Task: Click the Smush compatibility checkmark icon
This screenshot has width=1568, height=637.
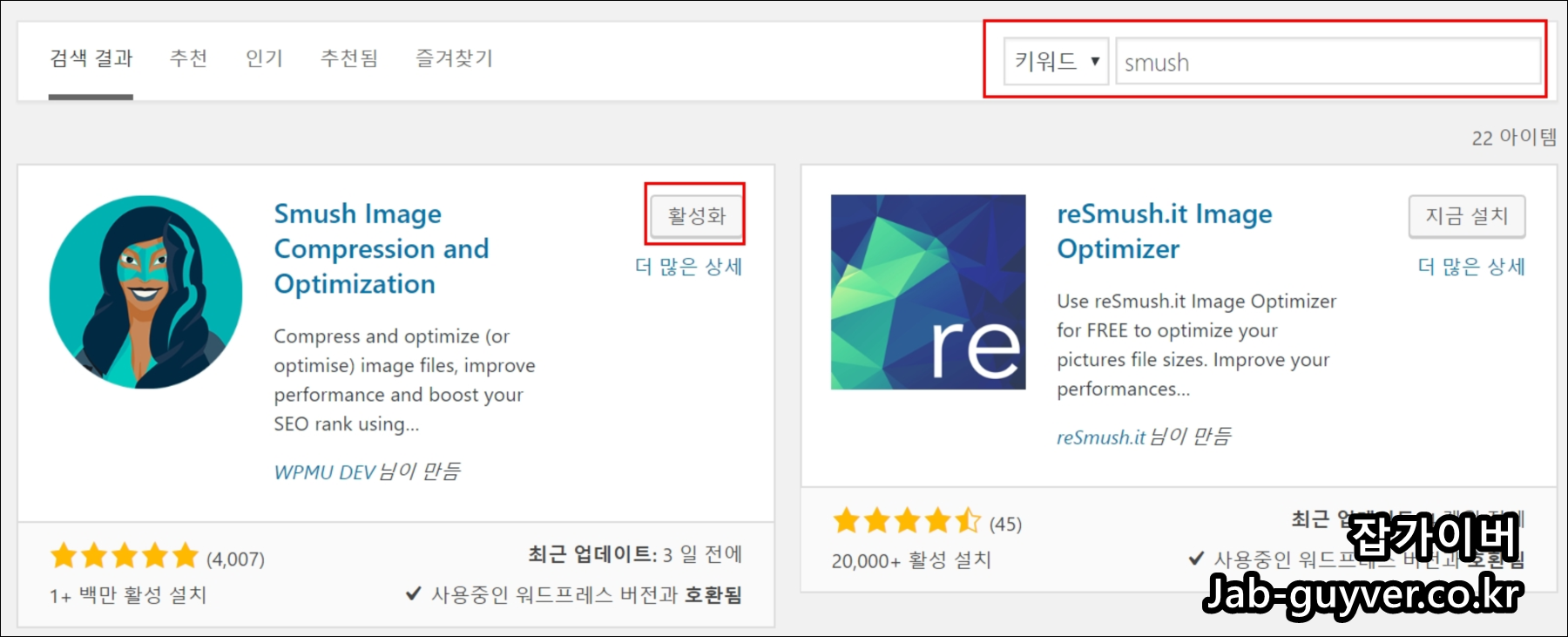Action: (x=414, y=594)
